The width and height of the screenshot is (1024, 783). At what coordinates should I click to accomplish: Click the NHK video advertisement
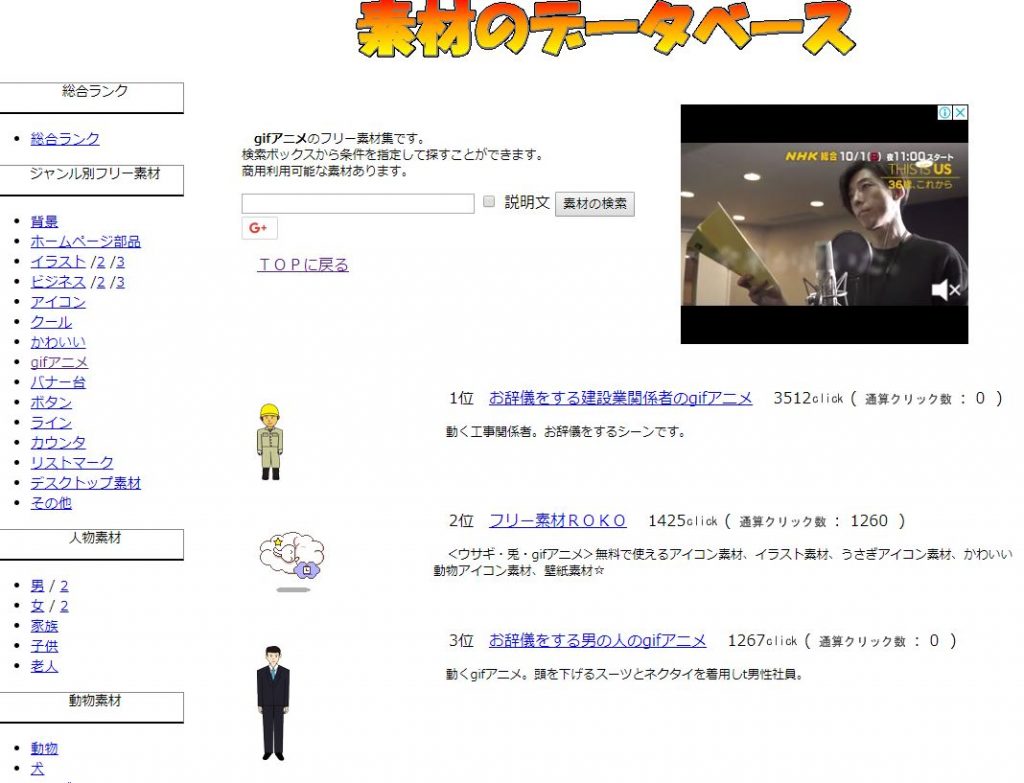824,224
